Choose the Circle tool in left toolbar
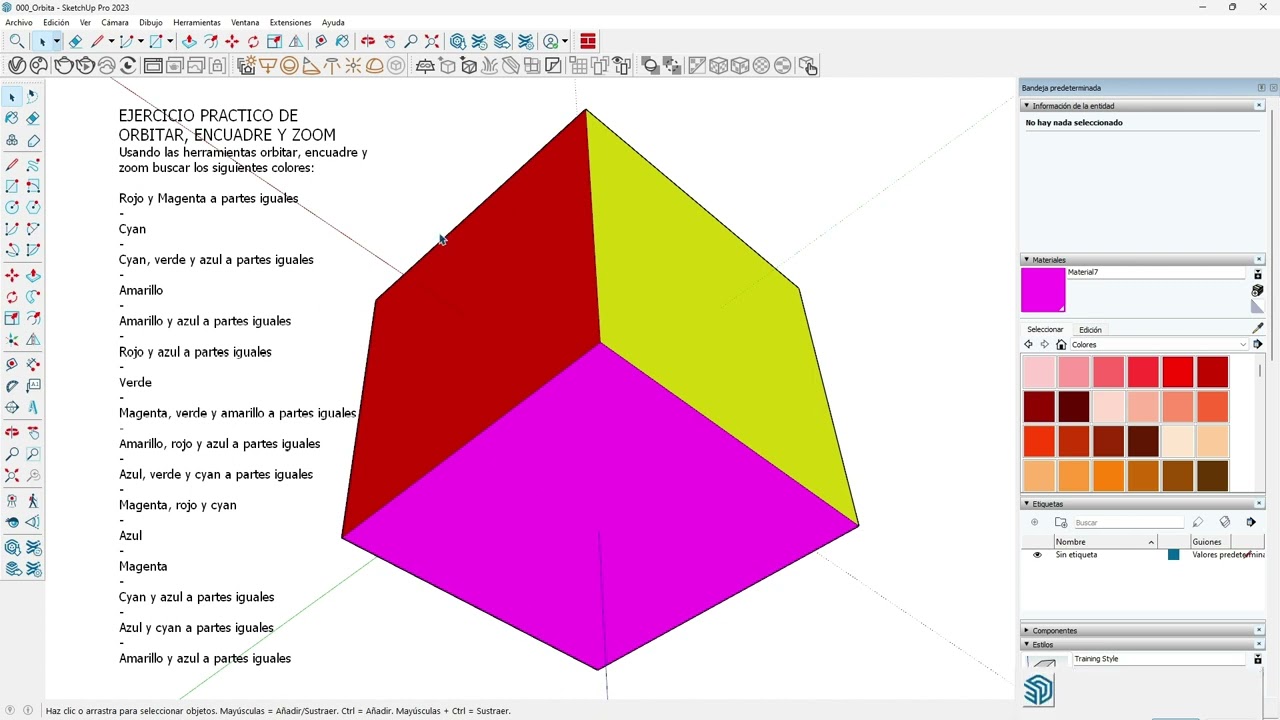This screenshot has height=720, width=1280. point(12,207)
